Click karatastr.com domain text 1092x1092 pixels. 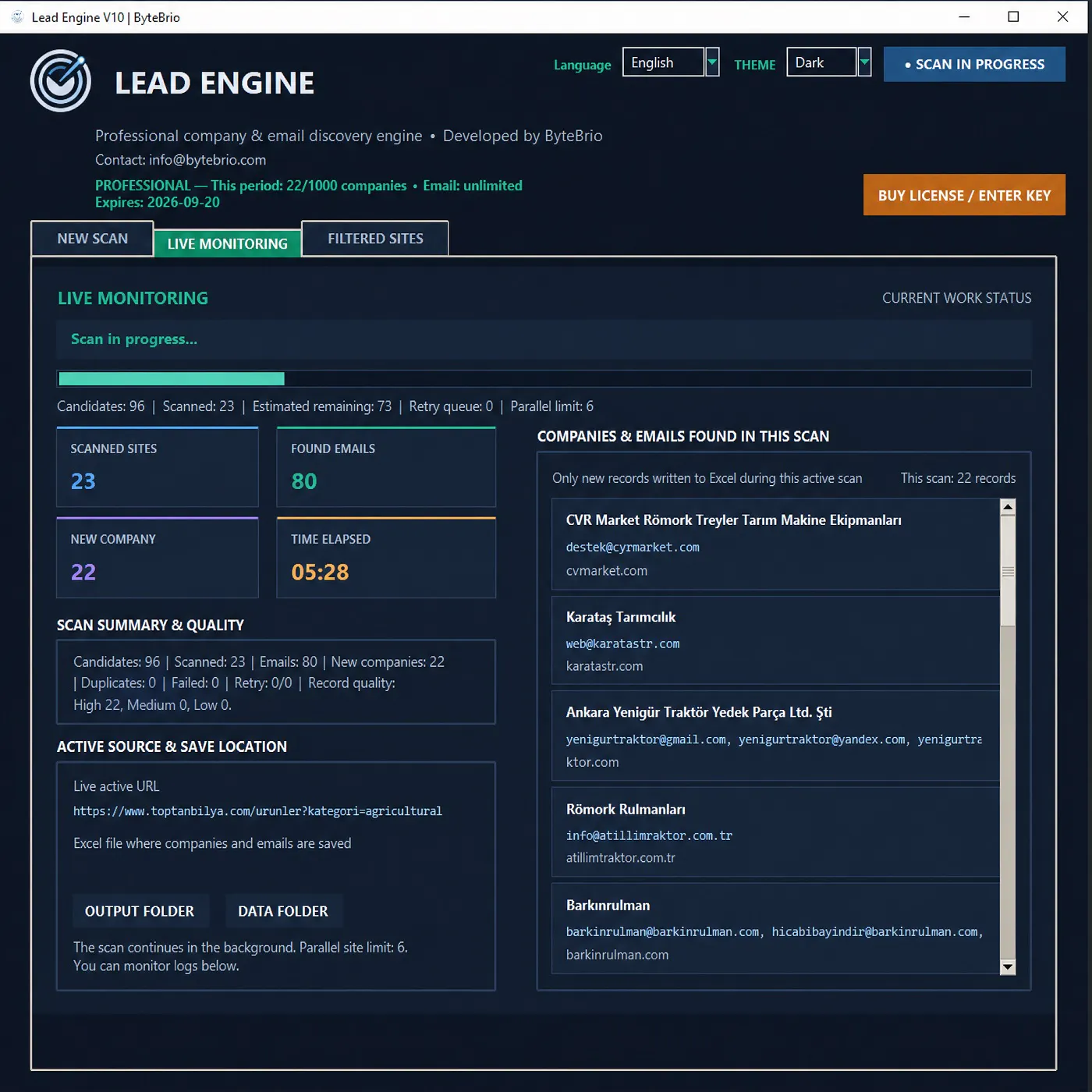pos(604,666)
